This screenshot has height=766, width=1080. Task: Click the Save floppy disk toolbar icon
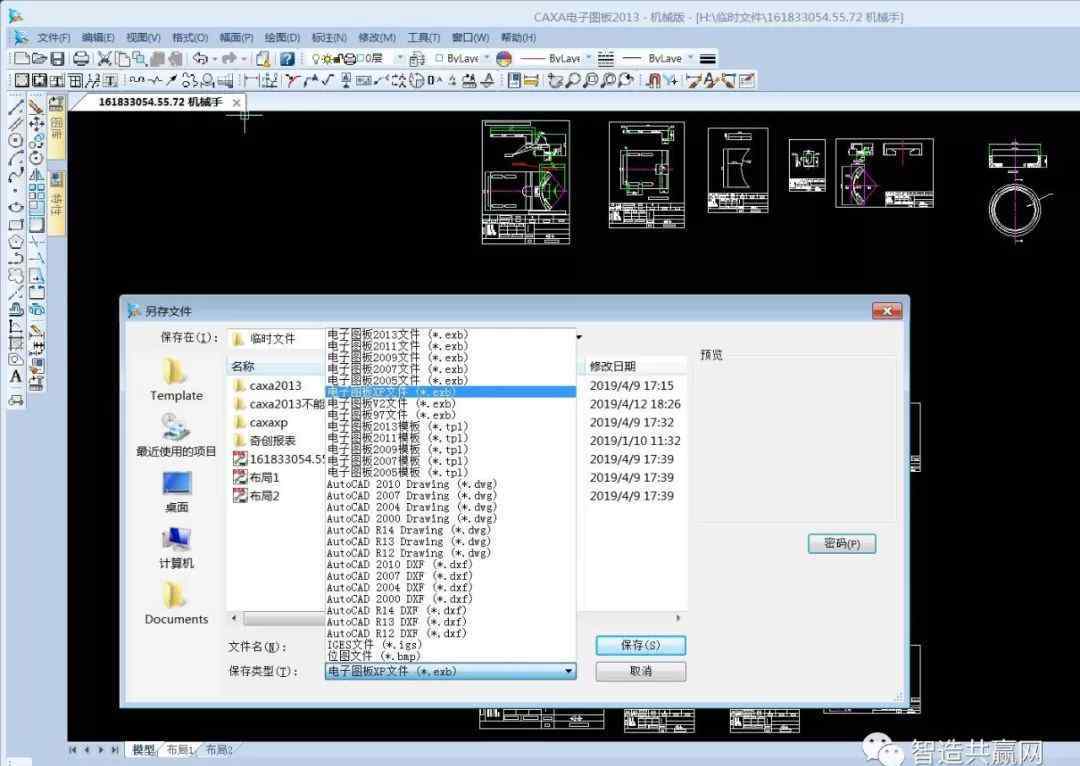pos(57,59)
